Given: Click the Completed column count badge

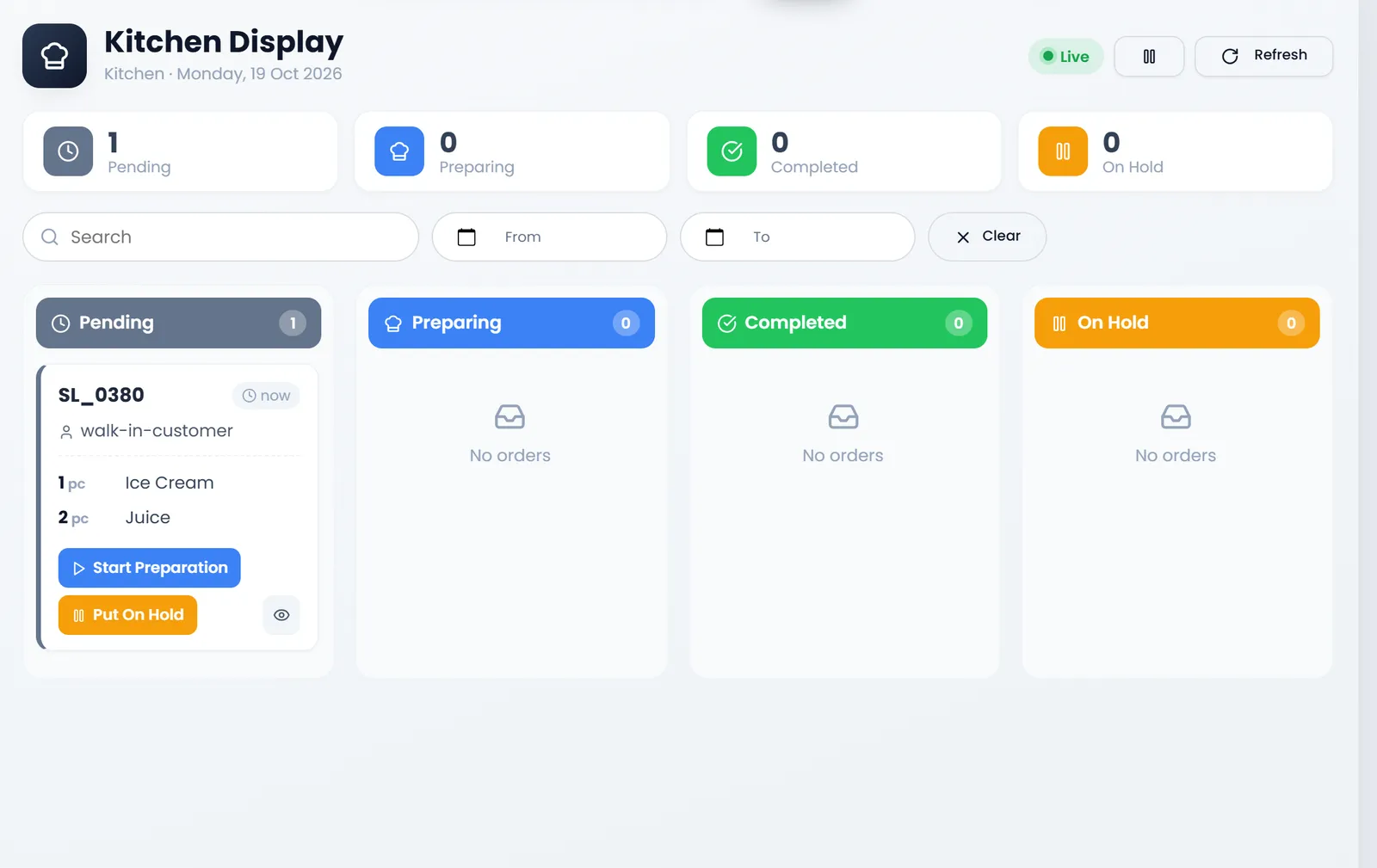Looking at the screenshot, I should [x=958, y=323].
